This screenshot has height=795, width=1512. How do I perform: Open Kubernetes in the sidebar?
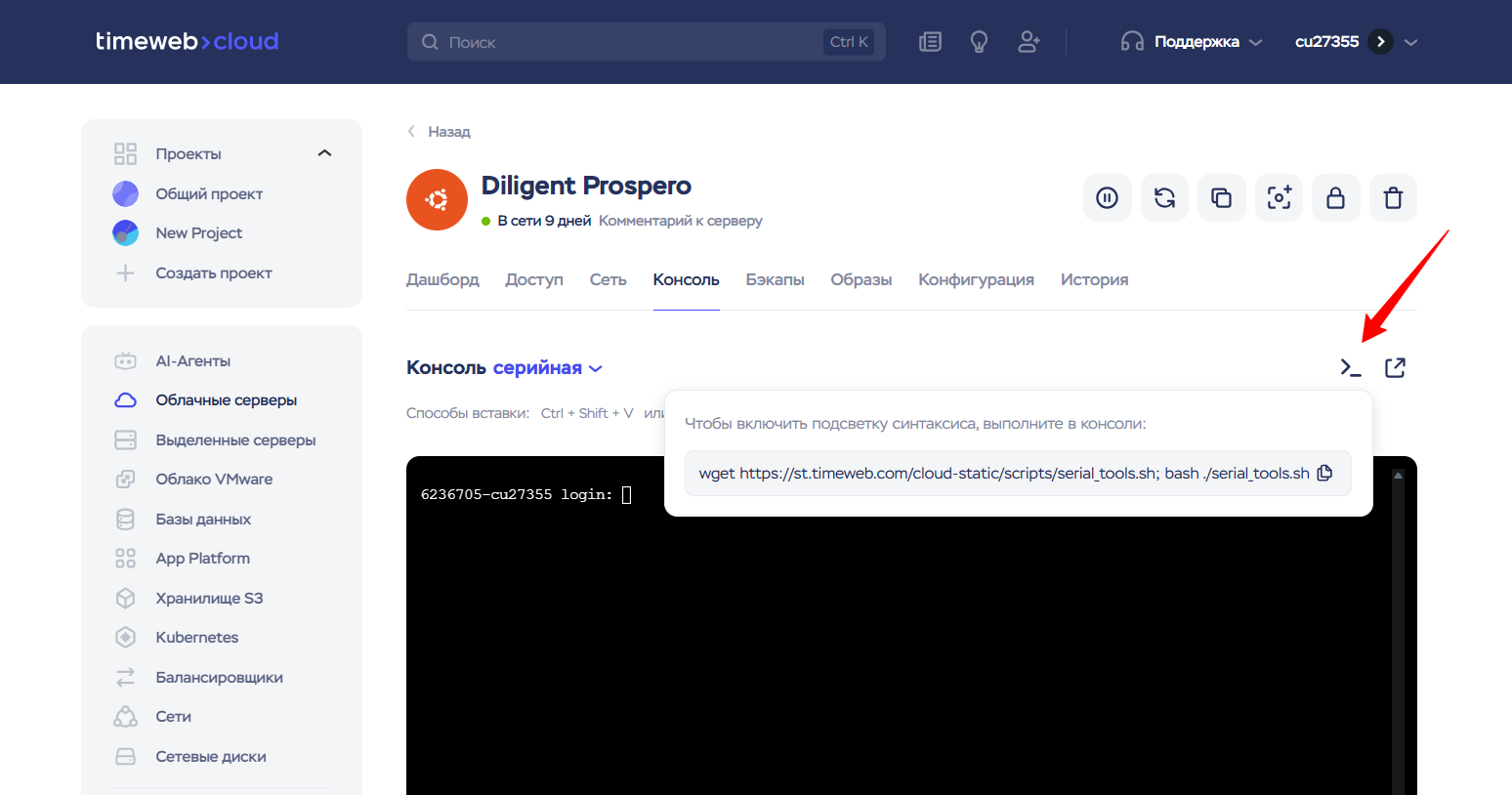tap(196, 638)
